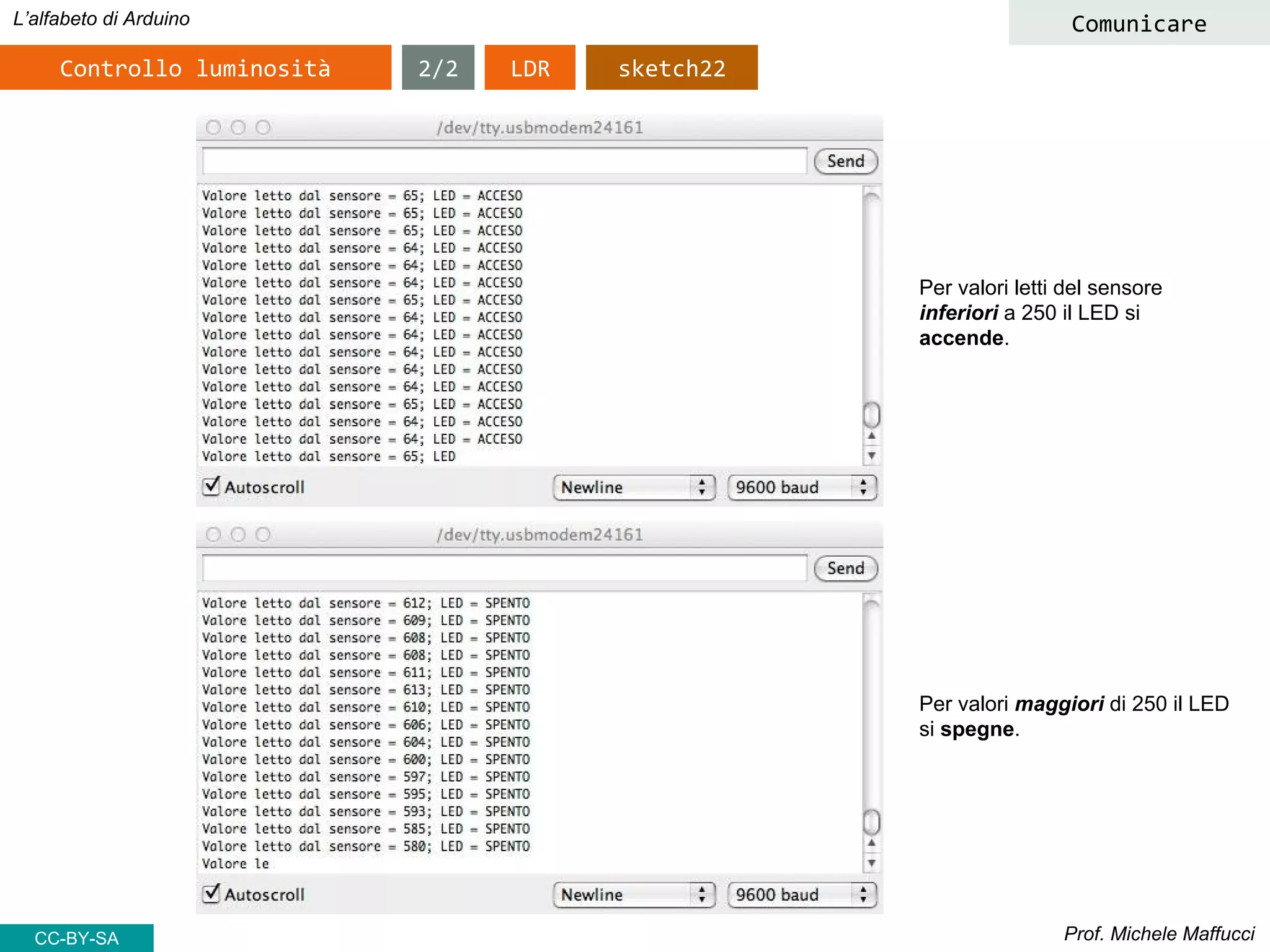Click scrollbar thumb in top monitor
The image size is (1270, 952).
[871, 415]
